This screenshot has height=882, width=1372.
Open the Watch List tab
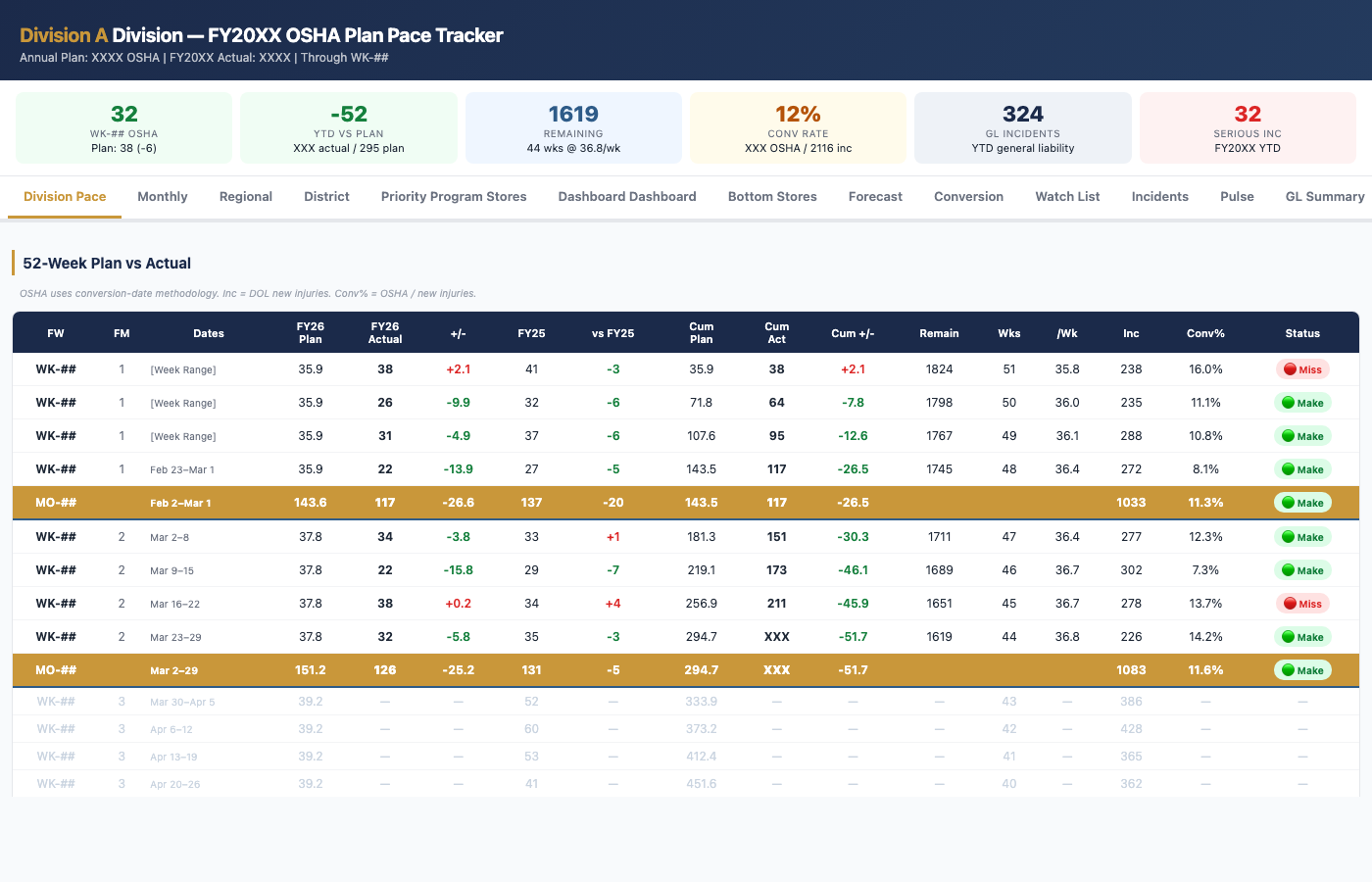[x=1067, y=196]
